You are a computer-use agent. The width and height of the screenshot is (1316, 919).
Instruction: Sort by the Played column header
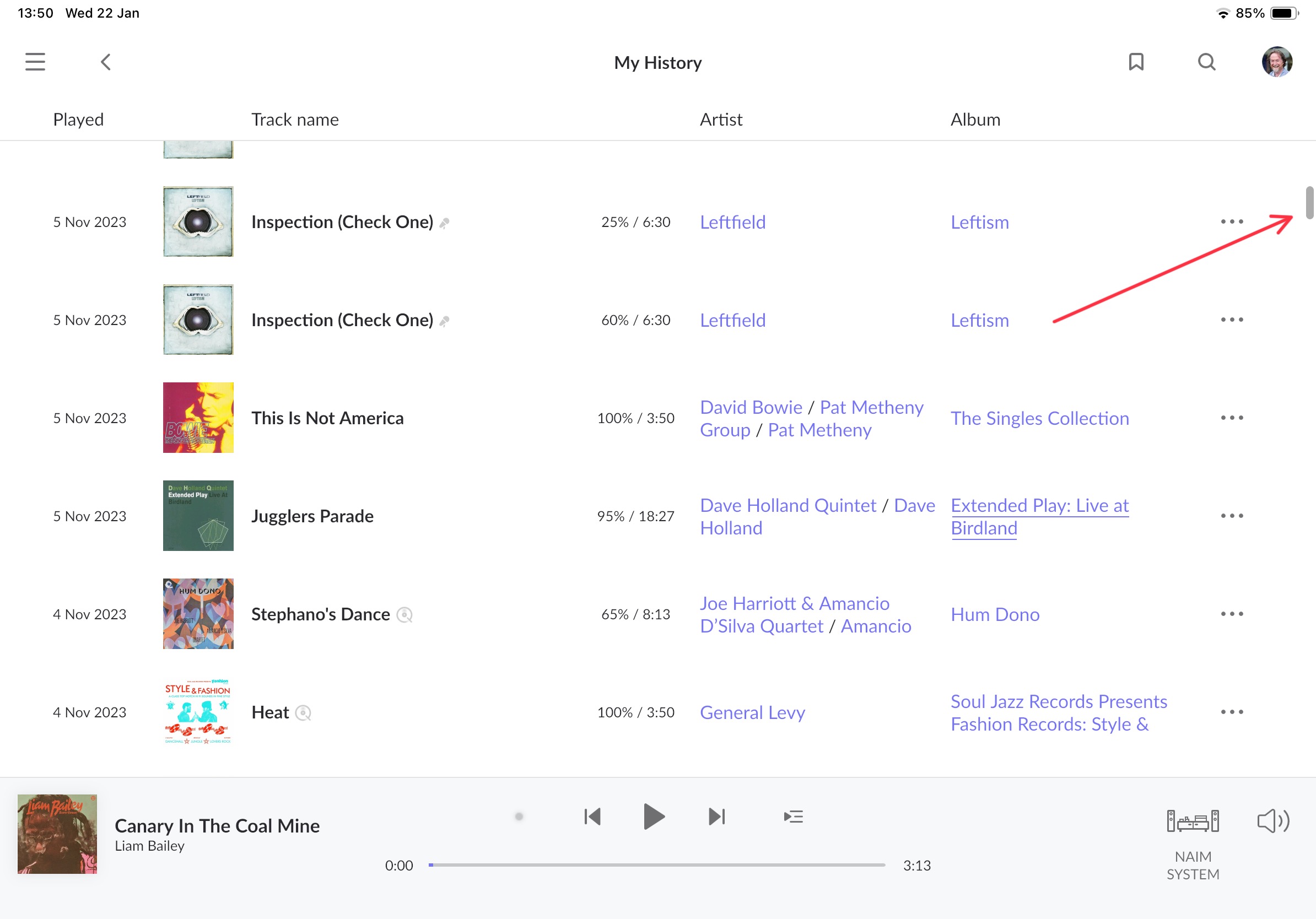(x=78, y=119)
